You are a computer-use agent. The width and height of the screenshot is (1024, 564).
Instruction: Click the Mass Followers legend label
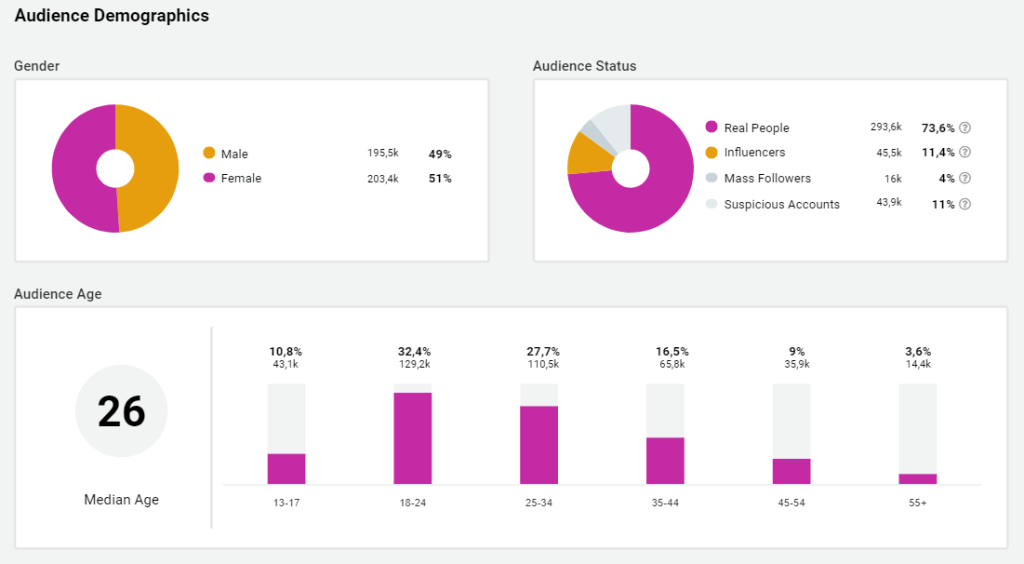[767, 178]
